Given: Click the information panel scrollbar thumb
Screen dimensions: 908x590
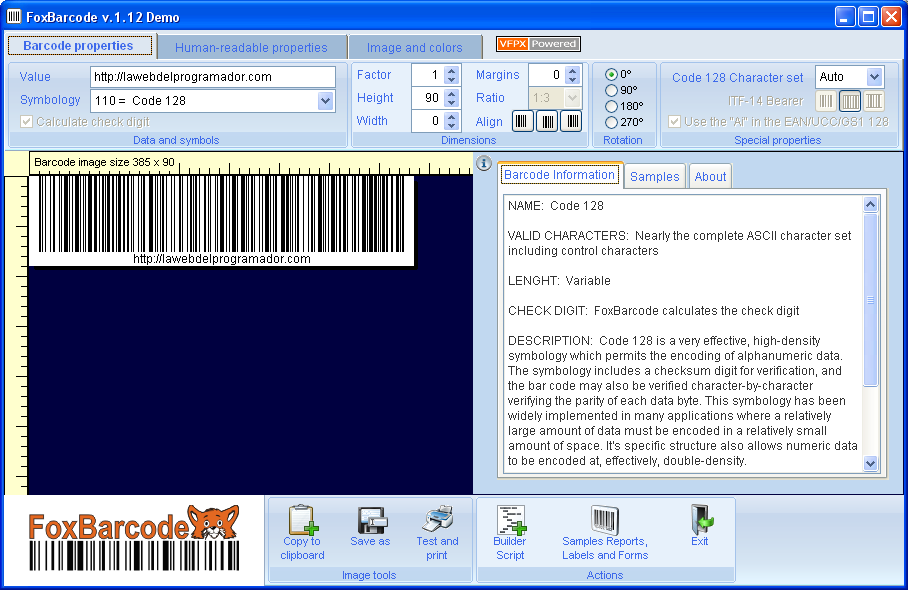Looking at the screenshot, I should click(x=870, y=300).
